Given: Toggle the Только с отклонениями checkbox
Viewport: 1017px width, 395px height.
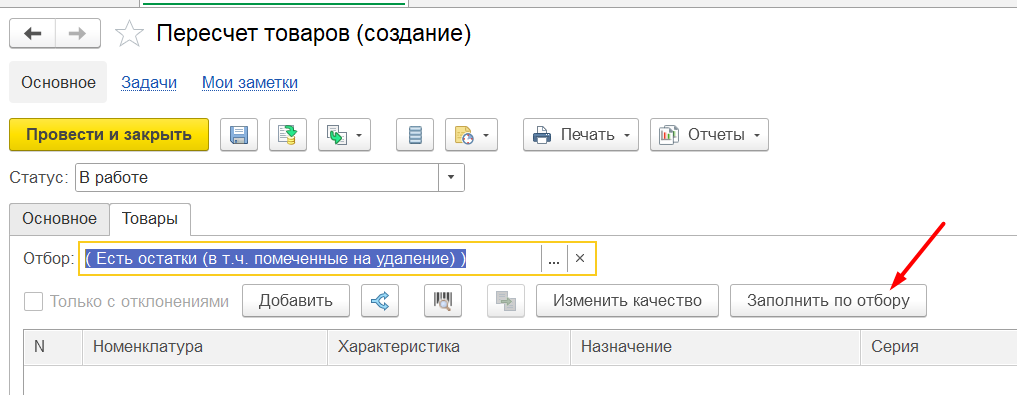Looking at the screenshot, I should coord(34,301).
